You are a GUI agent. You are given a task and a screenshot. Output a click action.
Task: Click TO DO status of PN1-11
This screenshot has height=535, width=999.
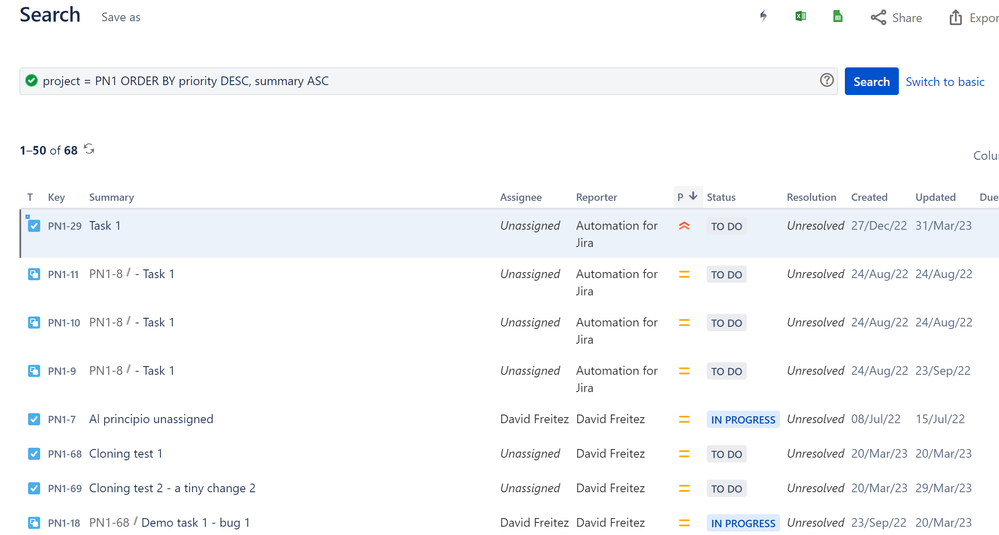pyautogui.click(x=726, y=275)
